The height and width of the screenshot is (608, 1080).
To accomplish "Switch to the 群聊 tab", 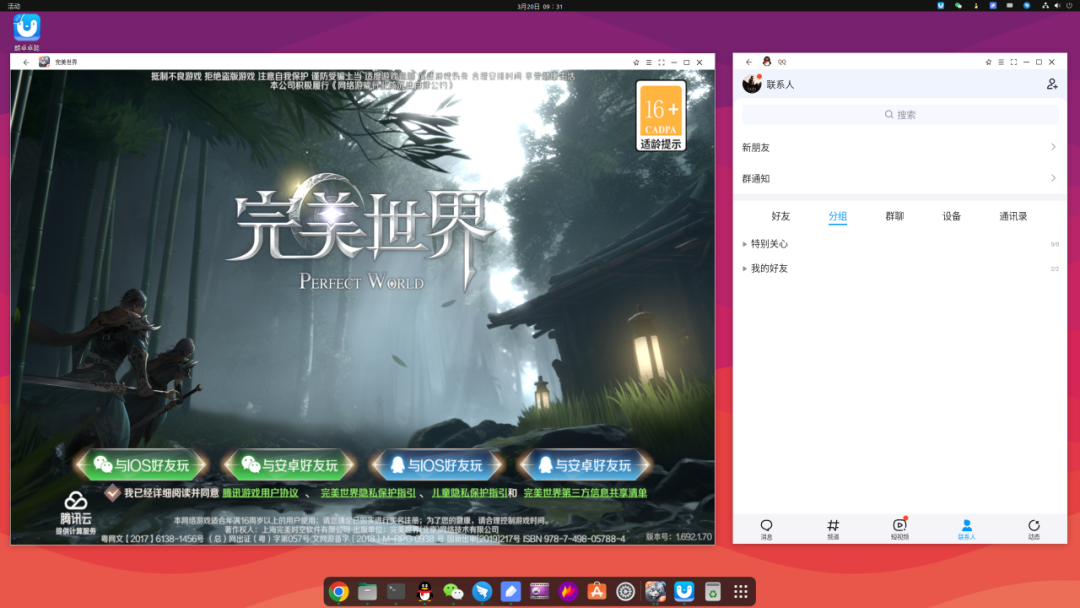I will 895,216.
